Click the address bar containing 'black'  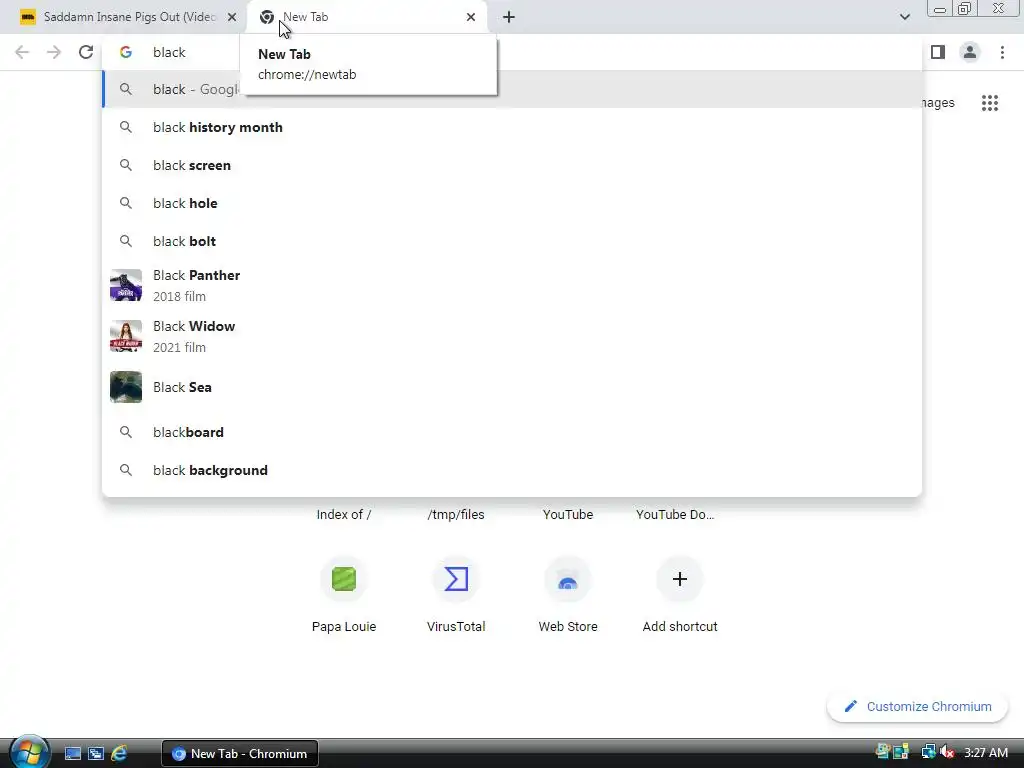click(513, 52)
